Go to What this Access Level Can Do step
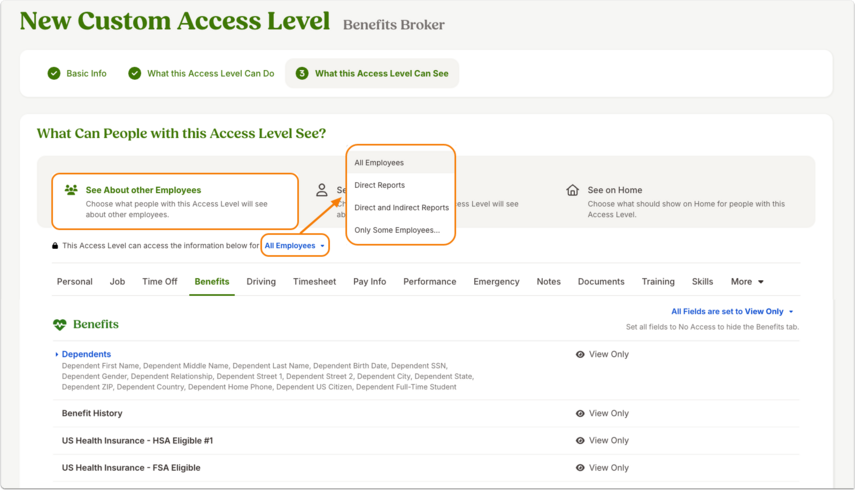Image resolution: width=855 pixels, height=490 pixels. coord(201,74)
